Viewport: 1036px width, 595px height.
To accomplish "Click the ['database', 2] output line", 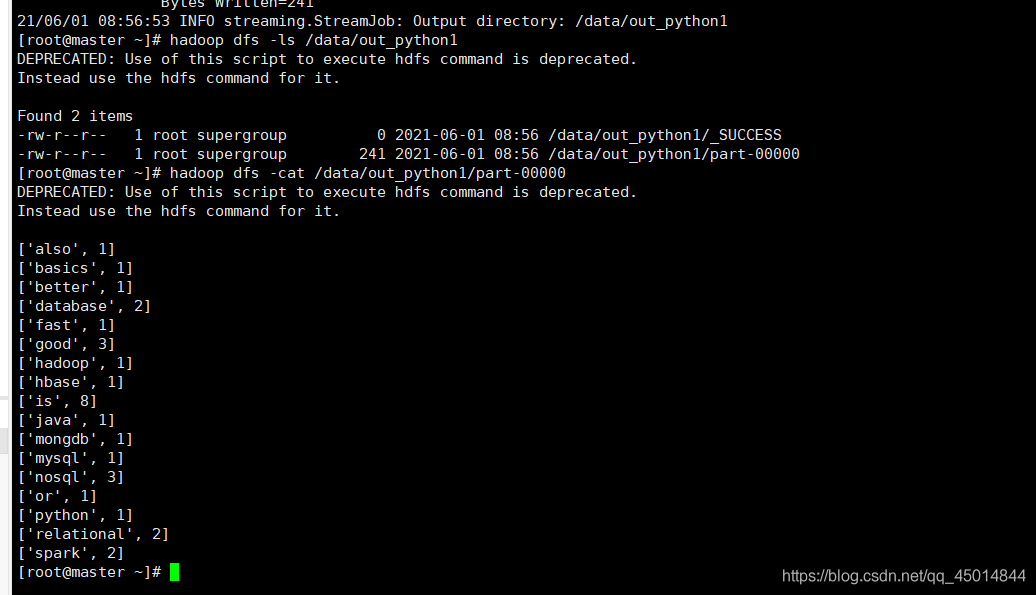I will coord(84,306).
